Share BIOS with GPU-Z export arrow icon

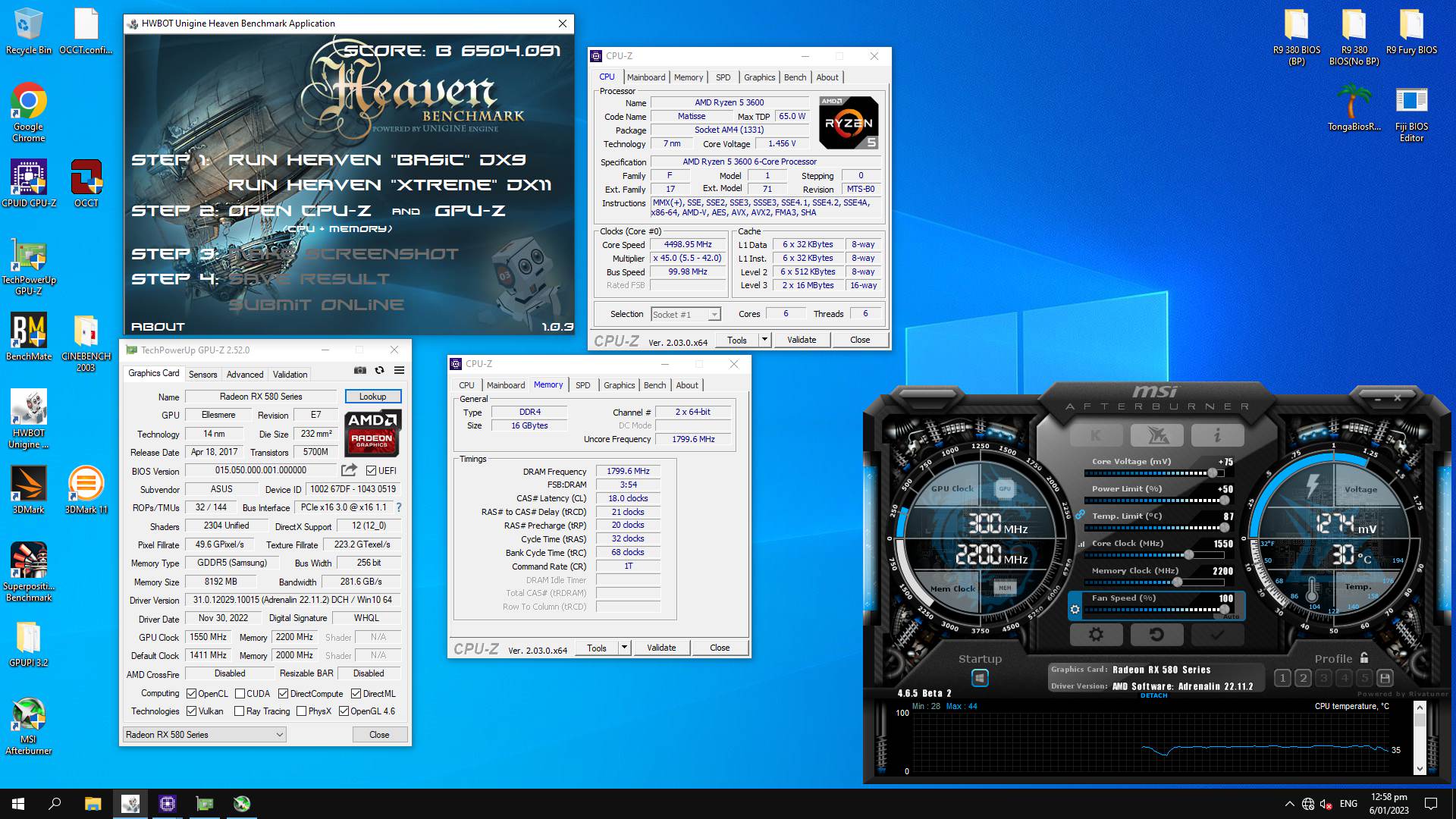tap(349, 470)
